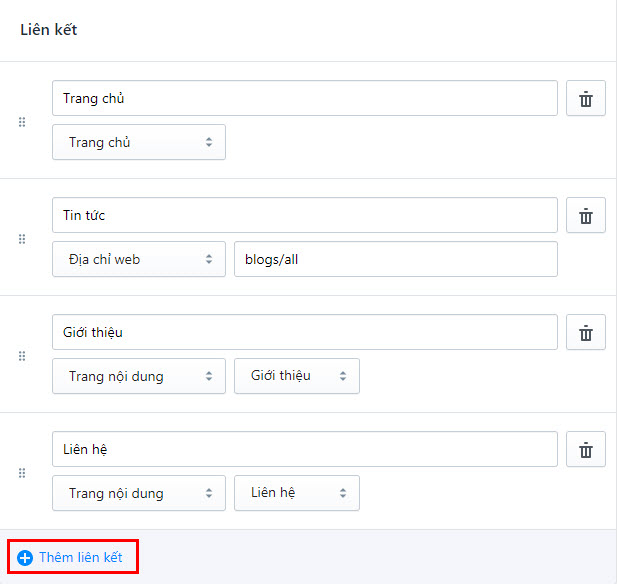The image size is (617, 584).
Task: Click Thêm liên kết to add link
Action: [80, 557]
